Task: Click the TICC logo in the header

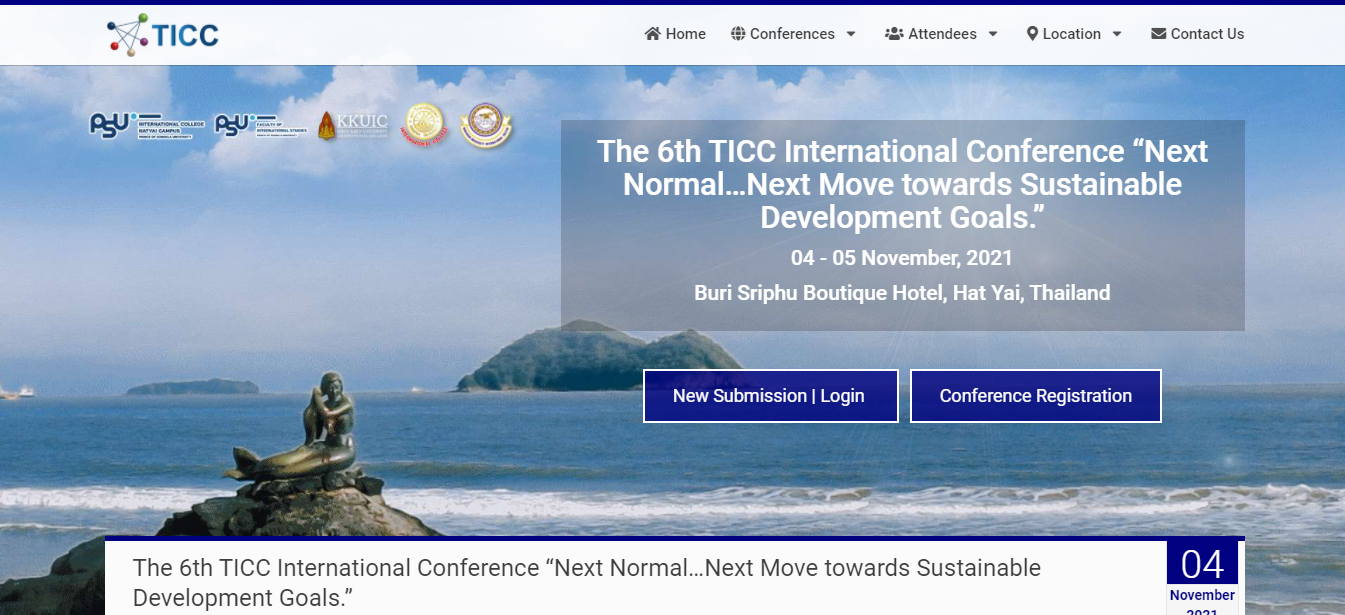Action: point(162,34)
